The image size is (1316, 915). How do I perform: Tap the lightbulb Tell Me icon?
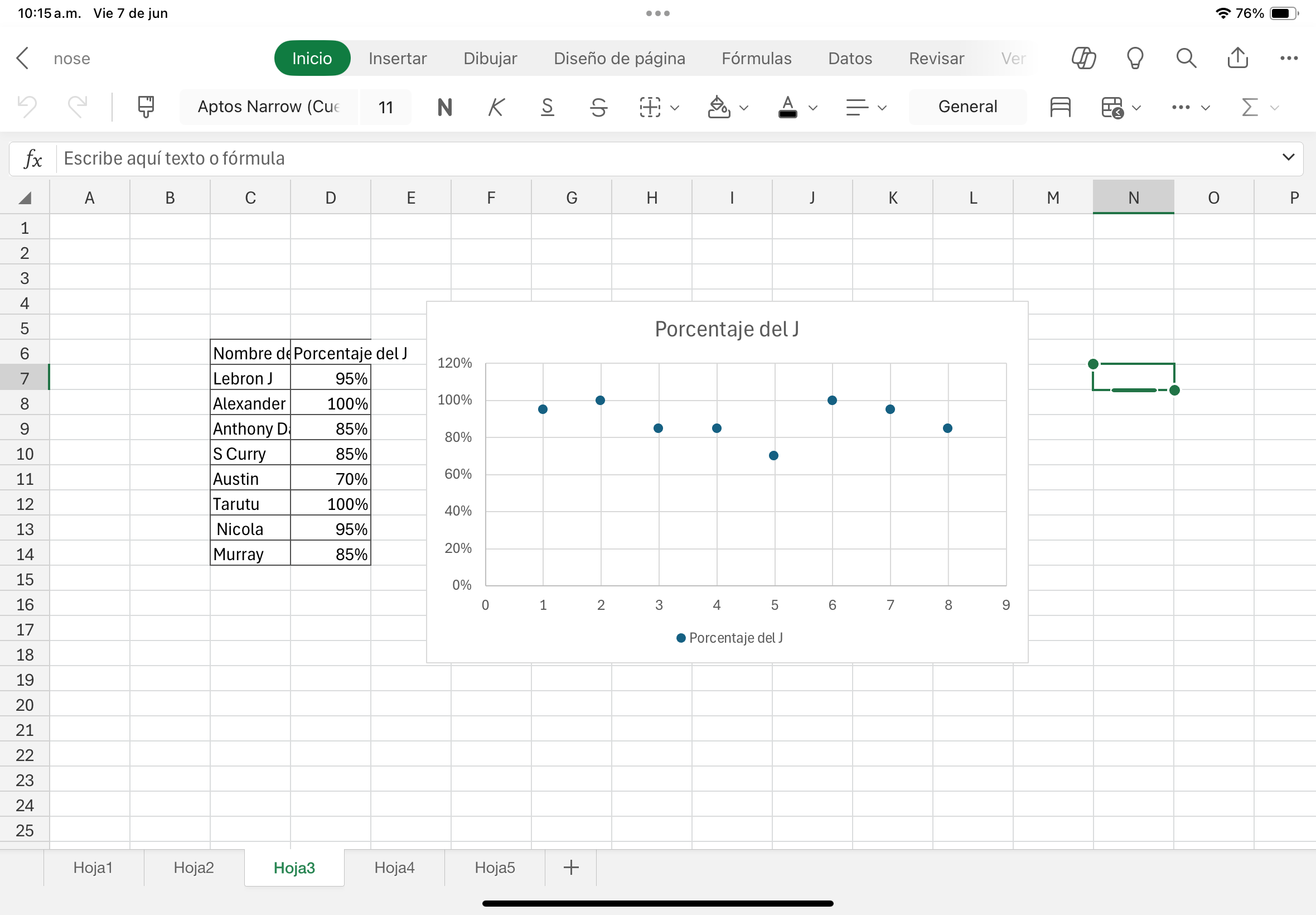[1135, 58]
